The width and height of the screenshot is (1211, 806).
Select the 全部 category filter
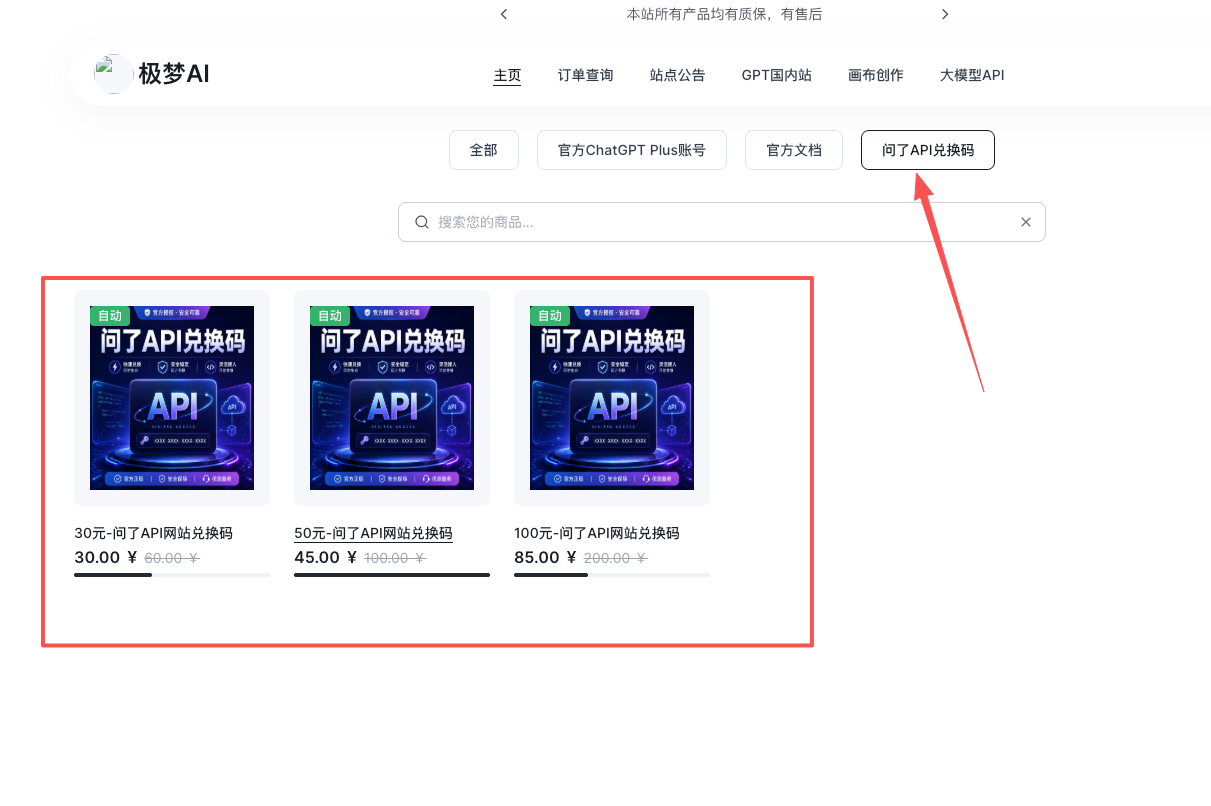coord(484,150)
